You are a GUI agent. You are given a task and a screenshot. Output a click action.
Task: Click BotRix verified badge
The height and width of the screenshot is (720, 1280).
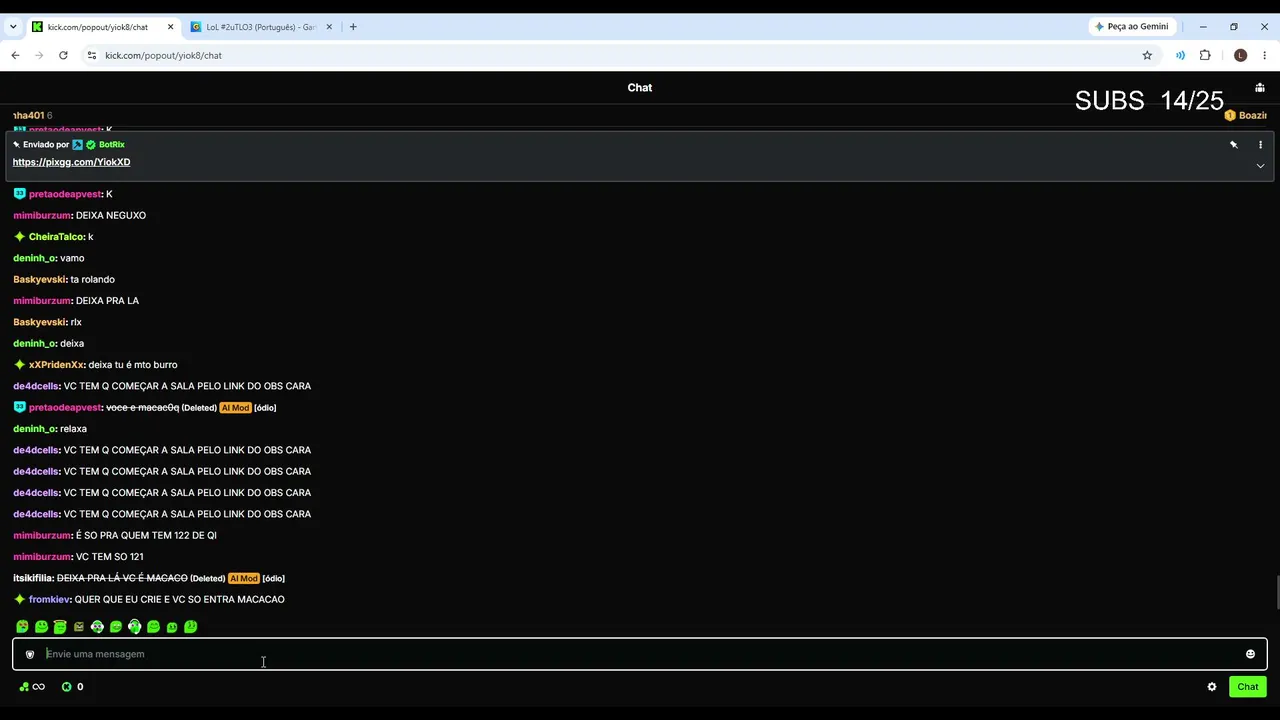click(91, 145)
